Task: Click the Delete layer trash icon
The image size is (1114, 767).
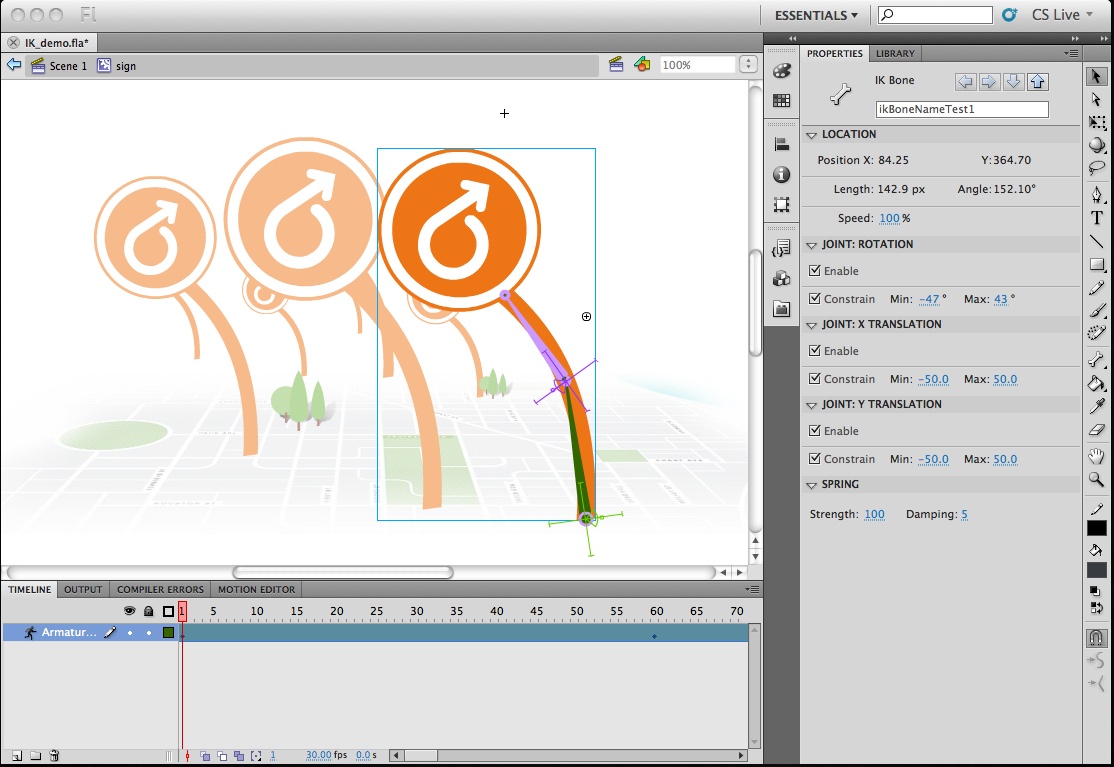Action: coord(55,756)
